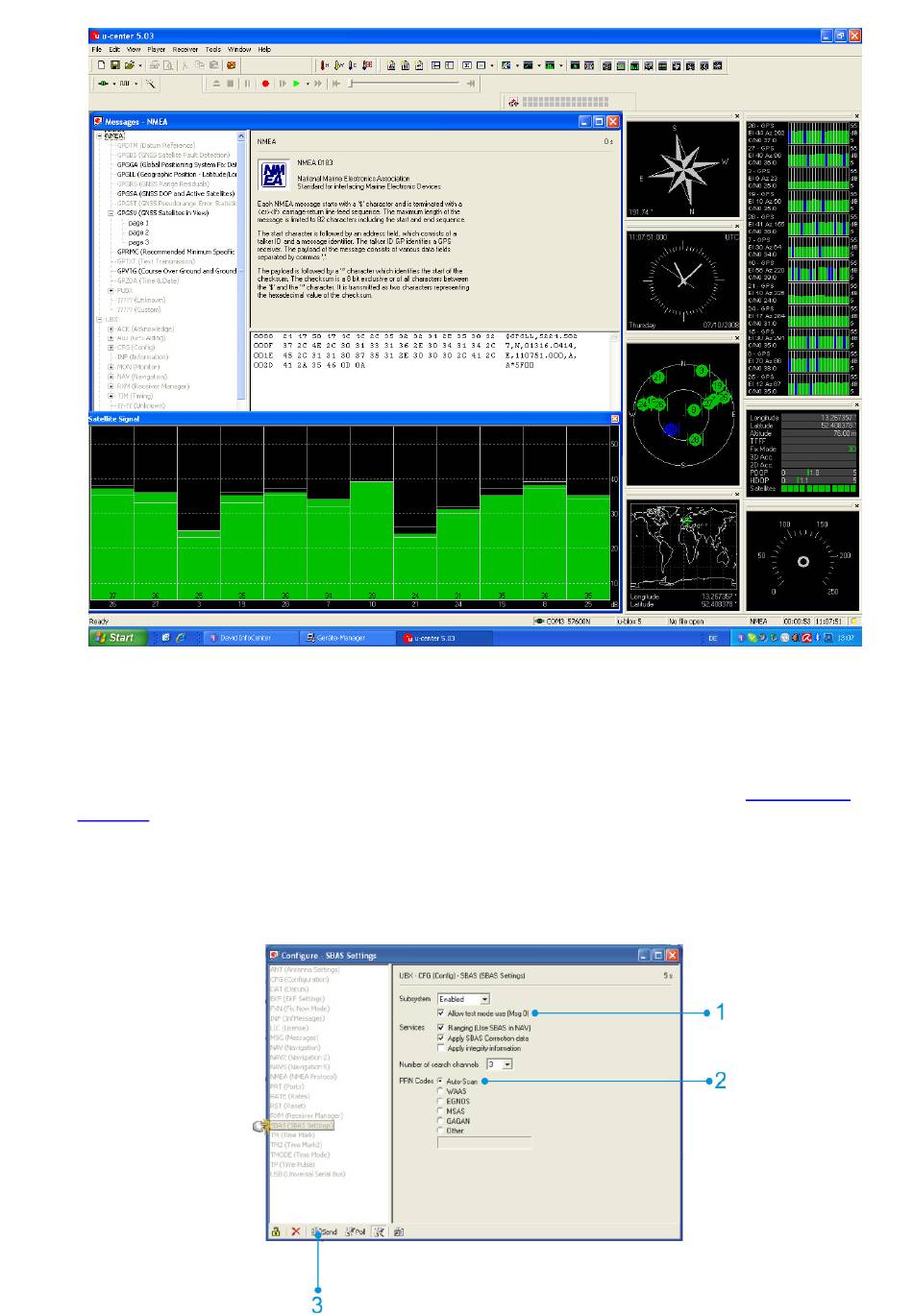
Task: Click the compass view panel
Action: pyautogui.click(x=683, y=168)
